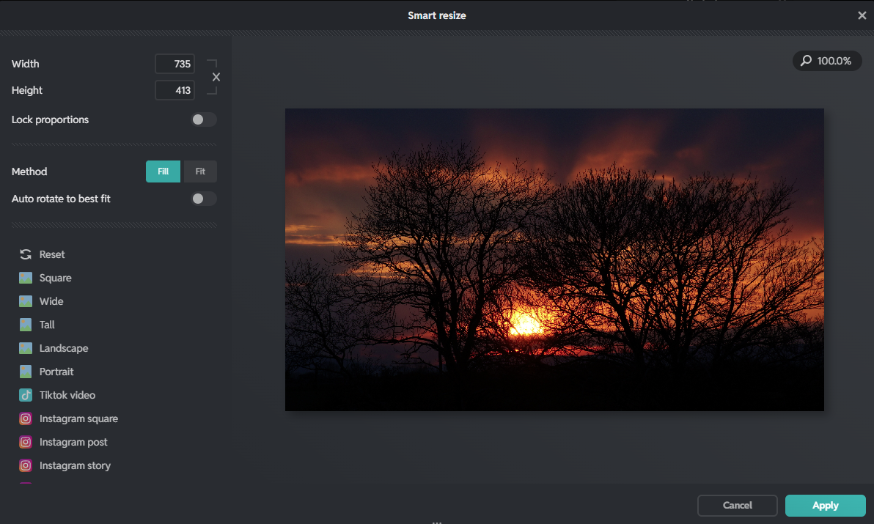Choose the Portrait preset label

[56, 371]
